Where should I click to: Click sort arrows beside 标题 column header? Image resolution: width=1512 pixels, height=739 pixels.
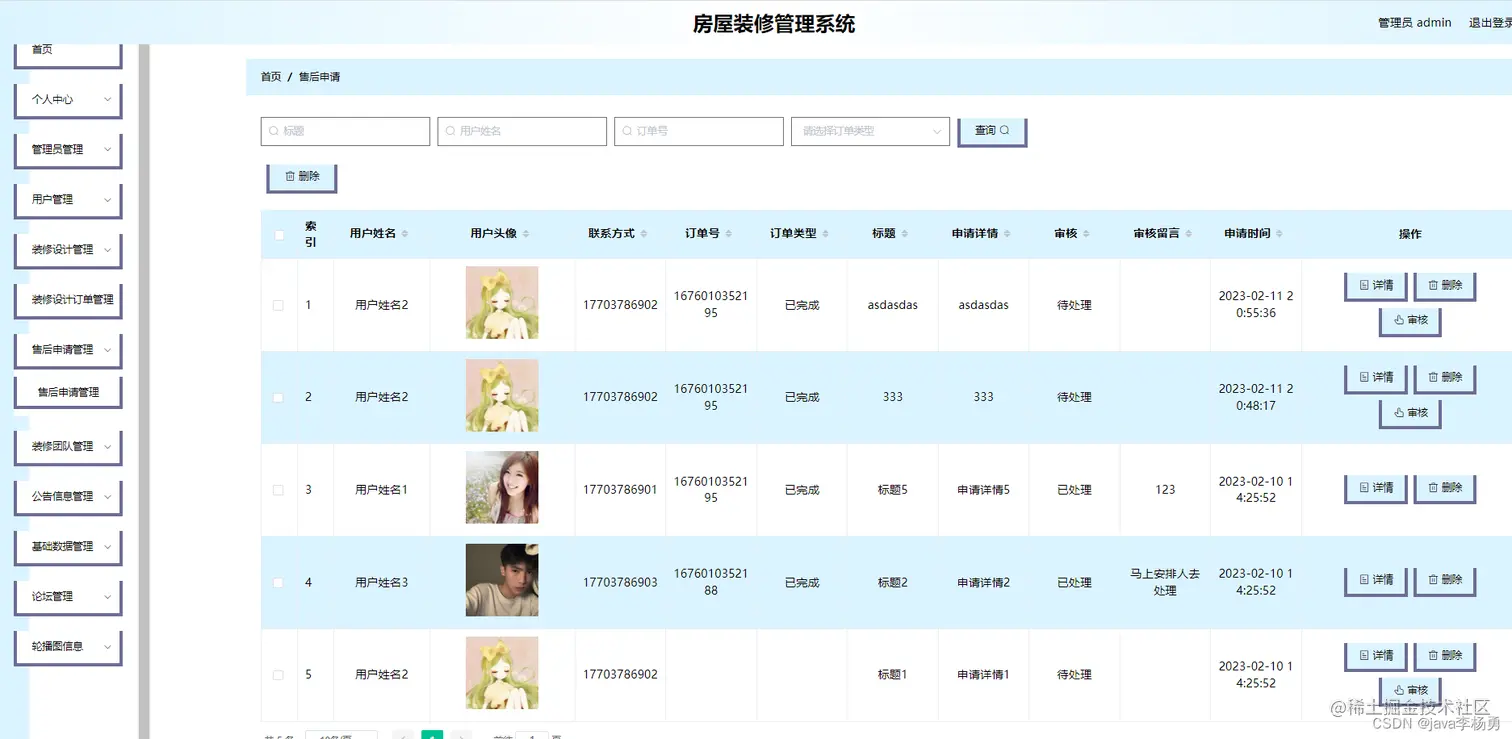[905, 234]
